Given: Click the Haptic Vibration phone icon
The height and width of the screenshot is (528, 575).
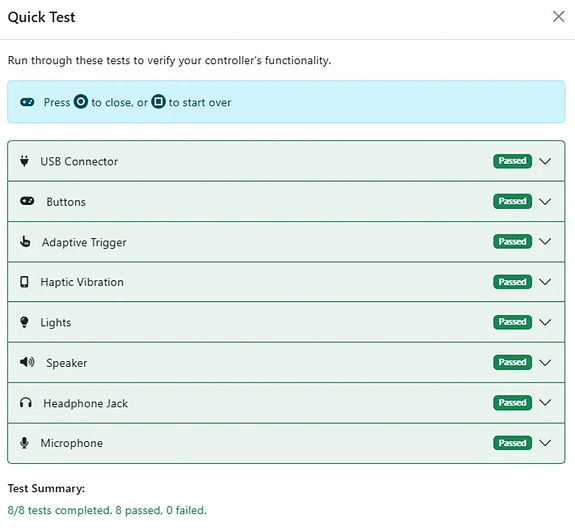Looking at the screenshot, I should click(x=24, y=282).
